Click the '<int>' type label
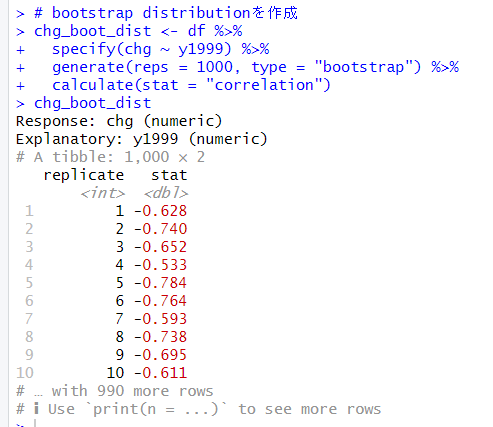This screenshot has width=493, height=427. [x=103, y=193]
